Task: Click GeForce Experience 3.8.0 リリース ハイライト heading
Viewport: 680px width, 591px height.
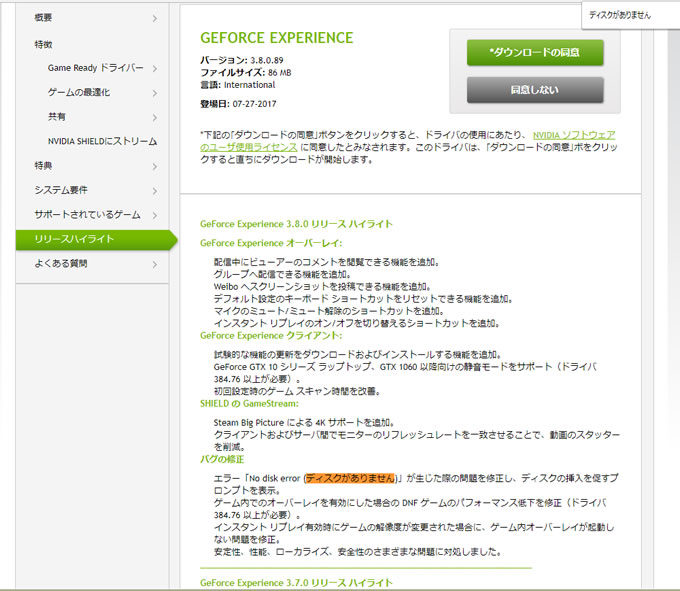Action: (296, 224)
